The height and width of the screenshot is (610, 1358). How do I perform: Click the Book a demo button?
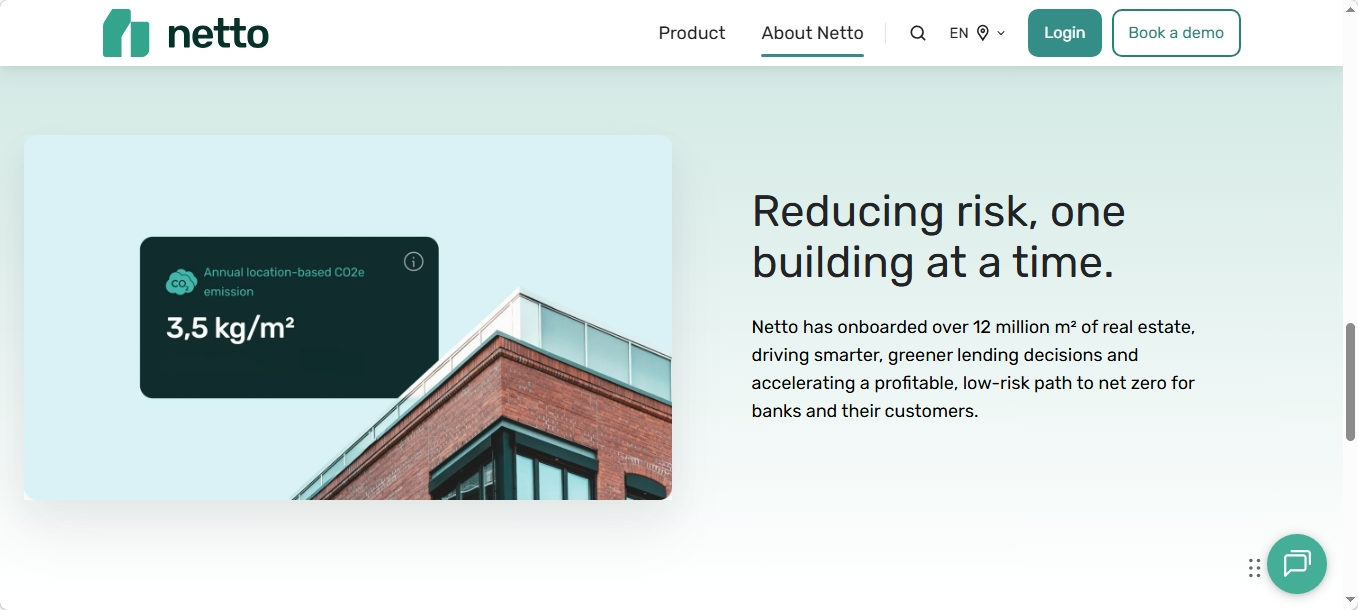tap(1176, 33)
